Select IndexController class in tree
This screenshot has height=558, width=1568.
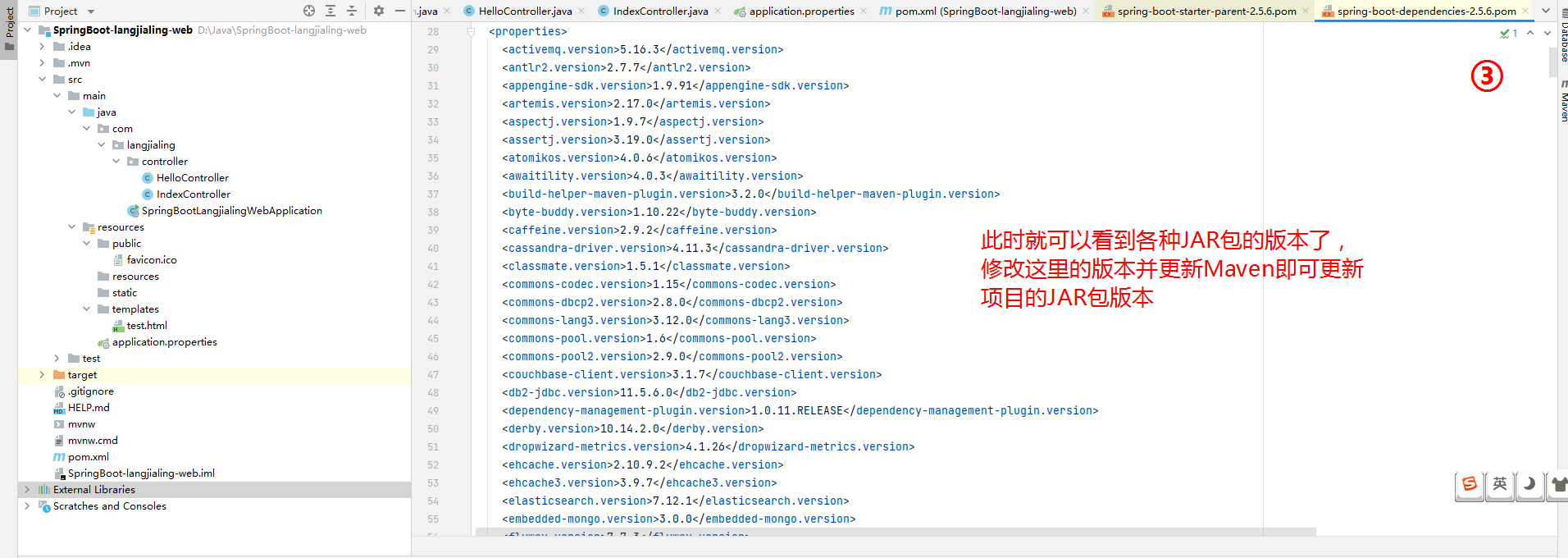pyautogui.click(x=193, y=194)
